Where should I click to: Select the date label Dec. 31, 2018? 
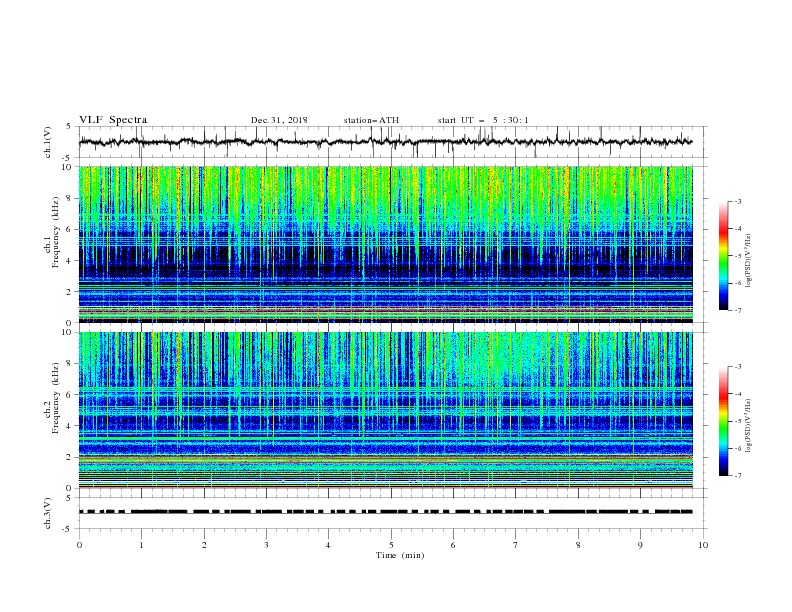279,120
